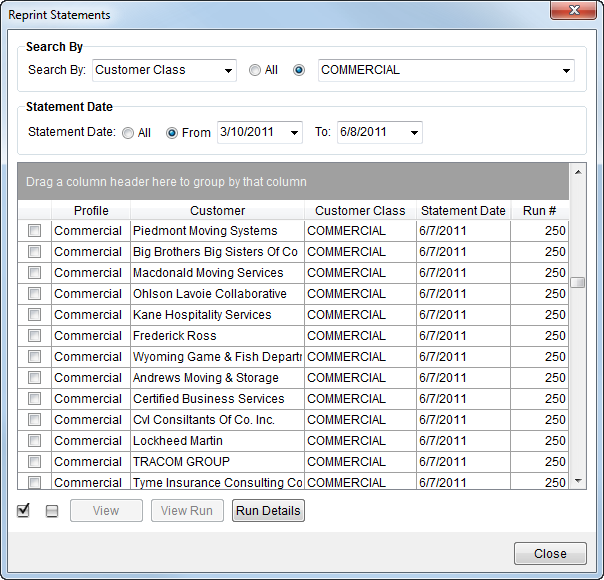Select the From date radio button
The image size is (604, 580).
[x=172, y=132]
